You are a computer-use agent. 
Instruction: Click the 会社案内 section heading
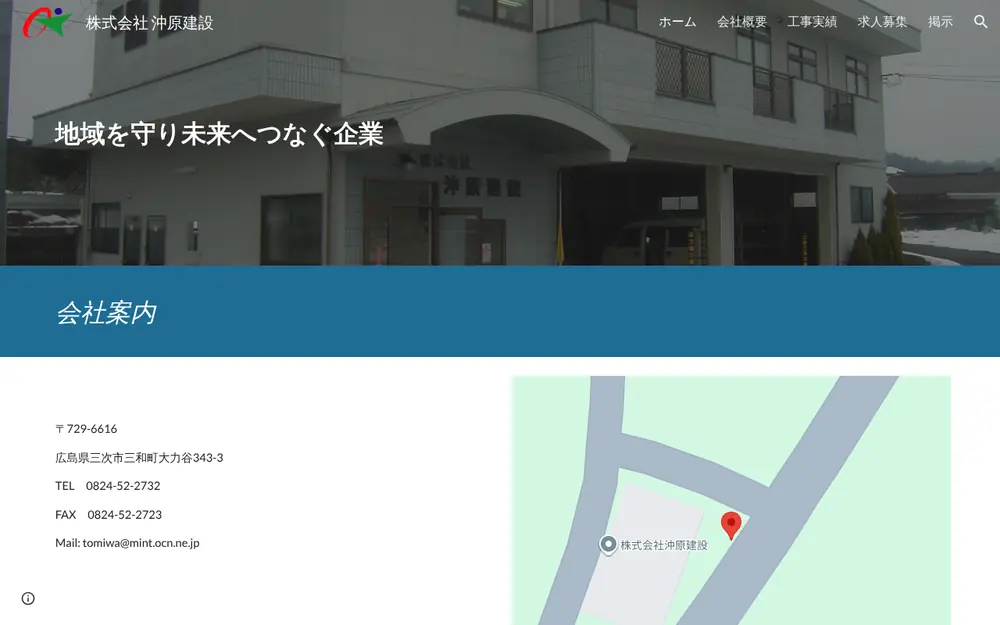click(106, 312)
